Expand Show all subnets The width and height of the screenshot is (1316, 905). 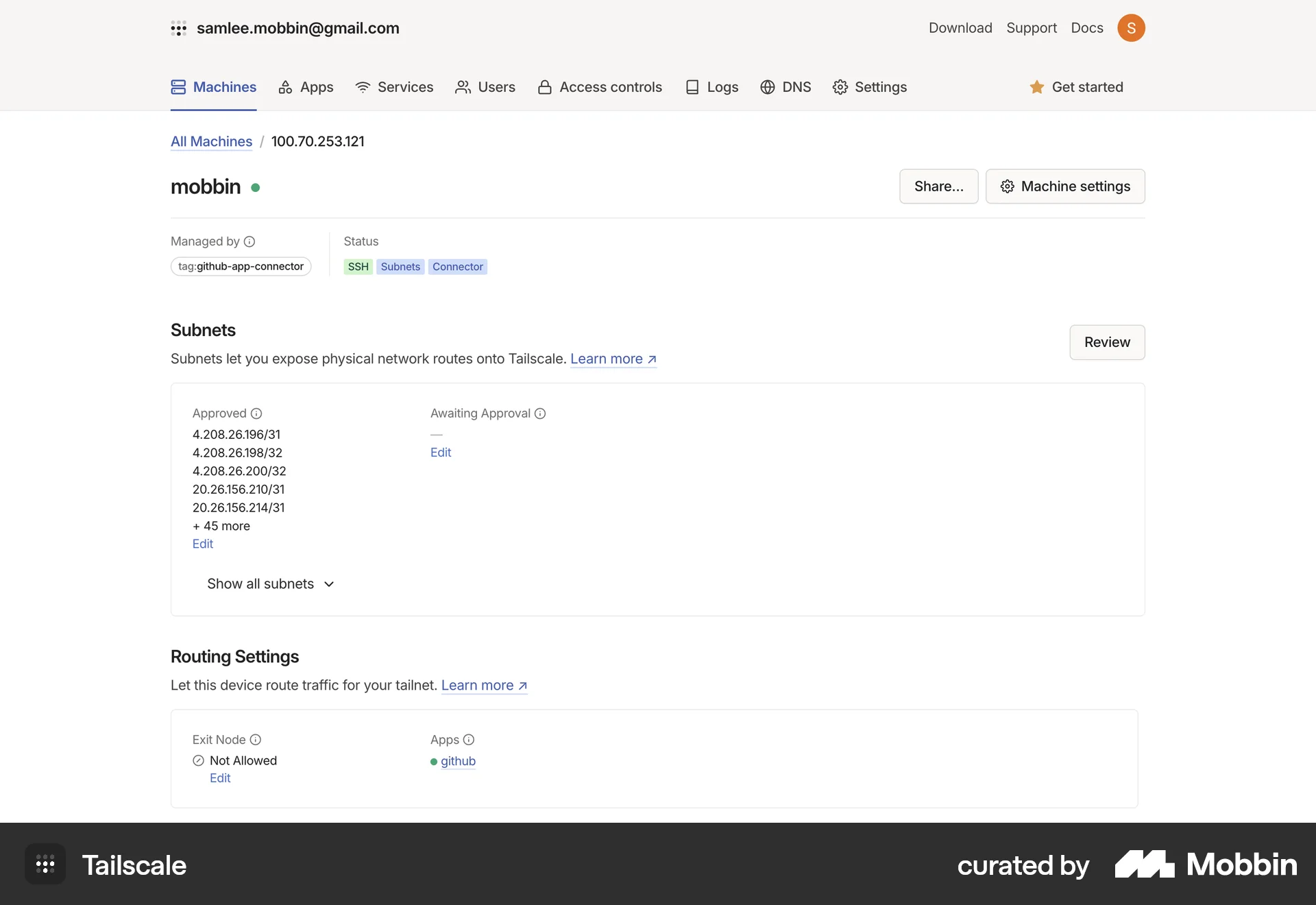(x=269, y=583)
